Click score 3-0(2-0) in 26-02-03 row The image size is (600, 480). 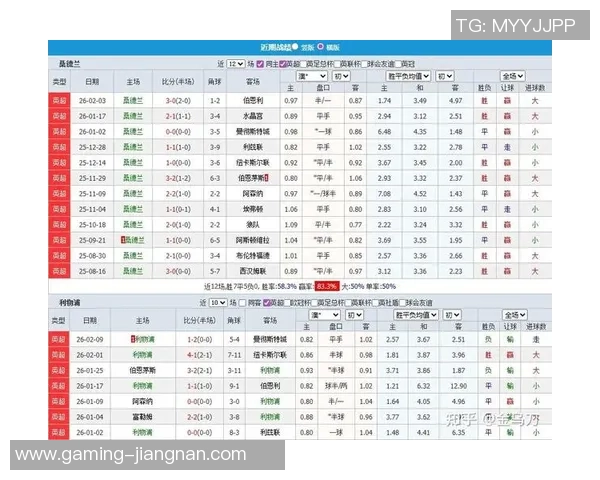click(x=178, y=101)
